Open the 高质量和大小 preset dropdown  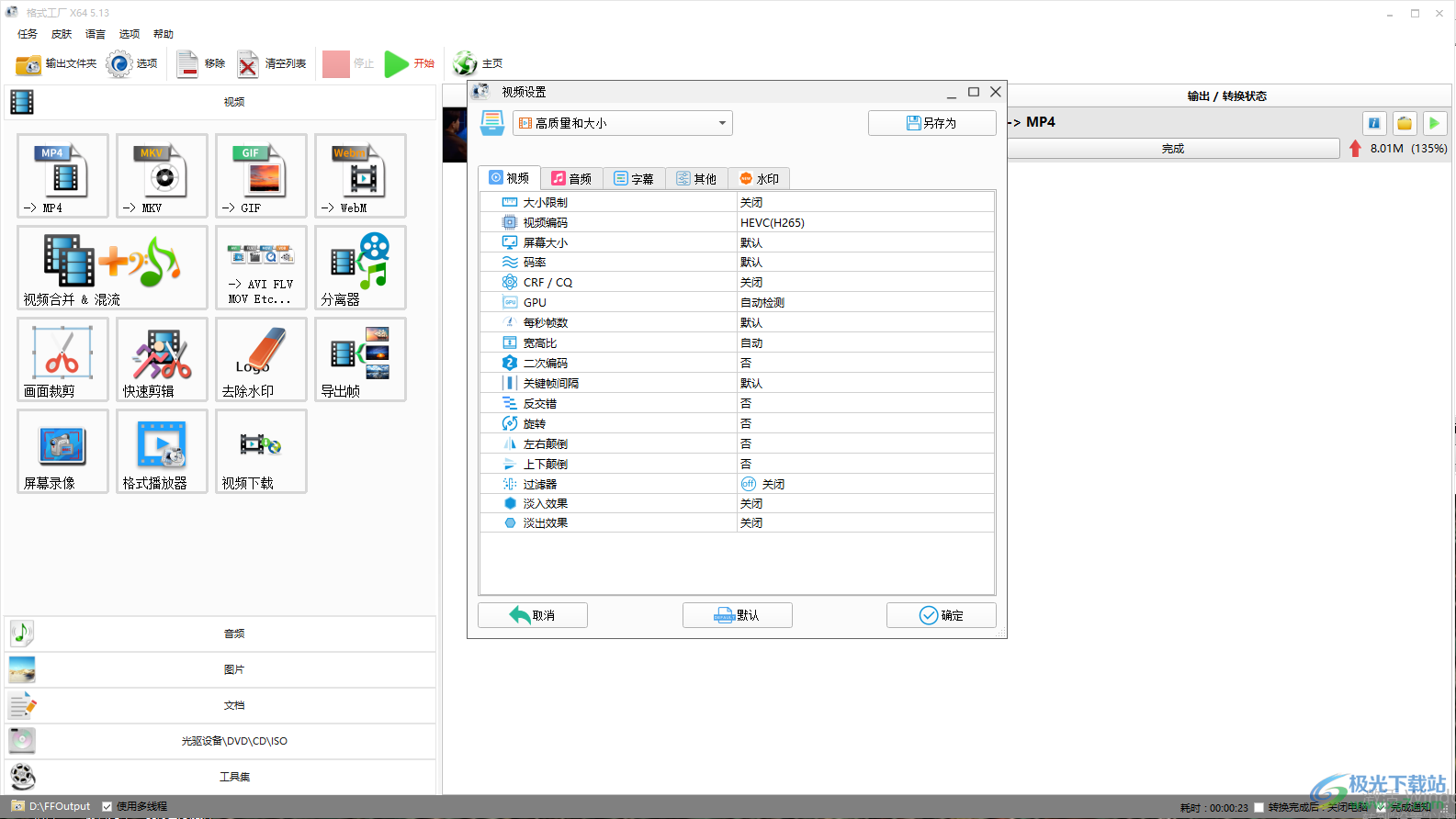[x=622, y=123]
